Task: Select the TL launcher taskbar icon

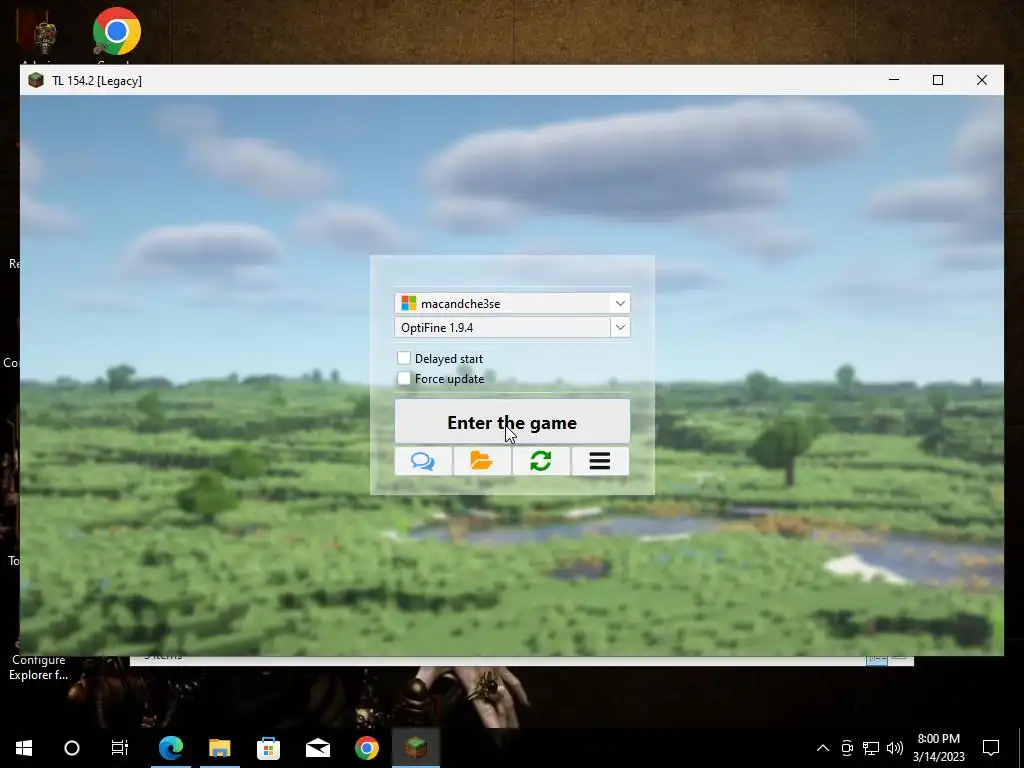Action: [416, 748]
